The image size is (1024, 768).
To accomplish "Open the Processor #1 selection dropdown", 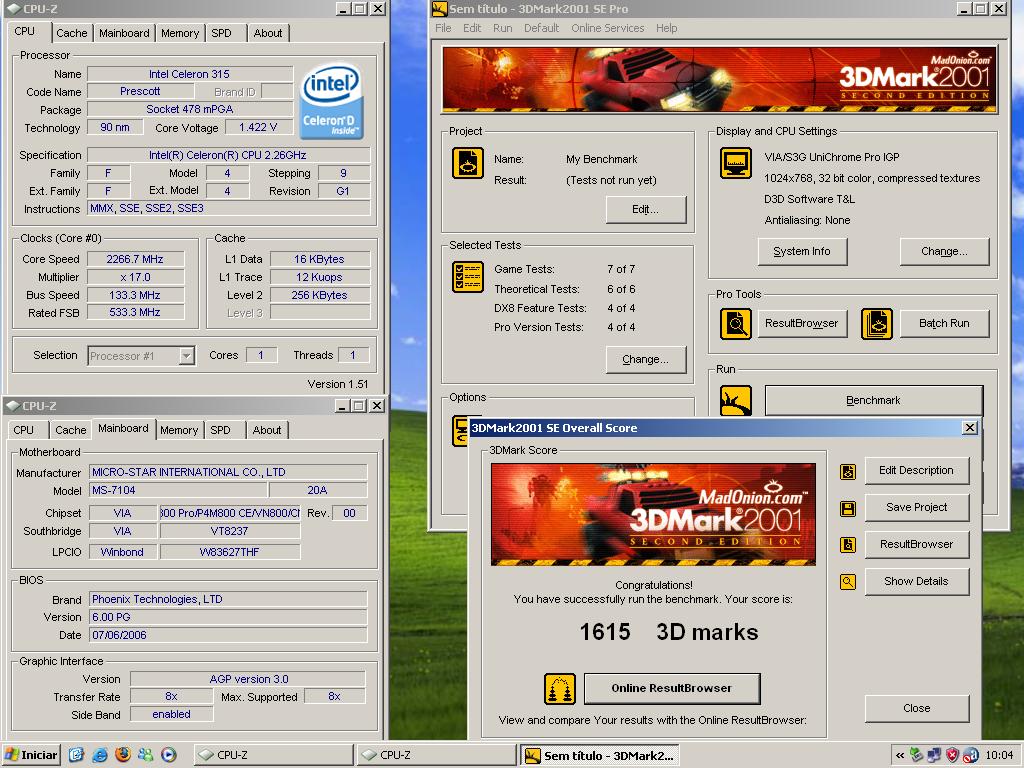I will (x=187, y=356).
